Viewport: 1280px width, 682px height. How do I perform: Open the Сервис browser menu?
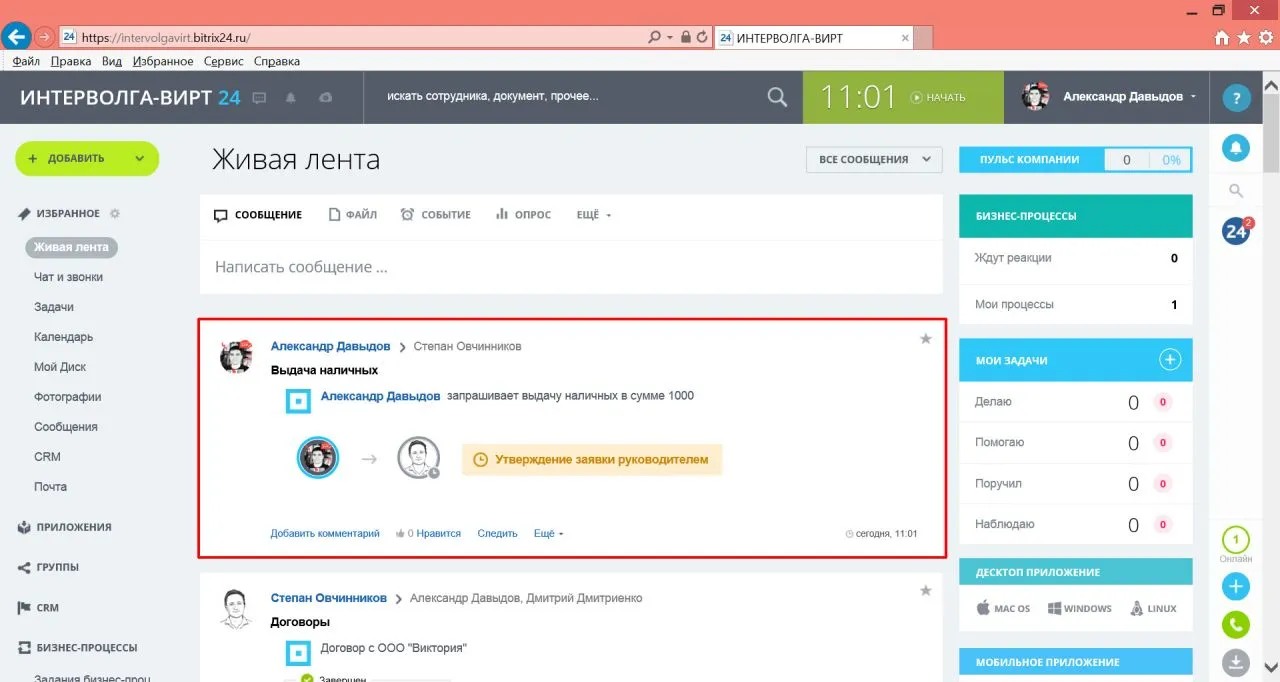click(x=223, y=61)
